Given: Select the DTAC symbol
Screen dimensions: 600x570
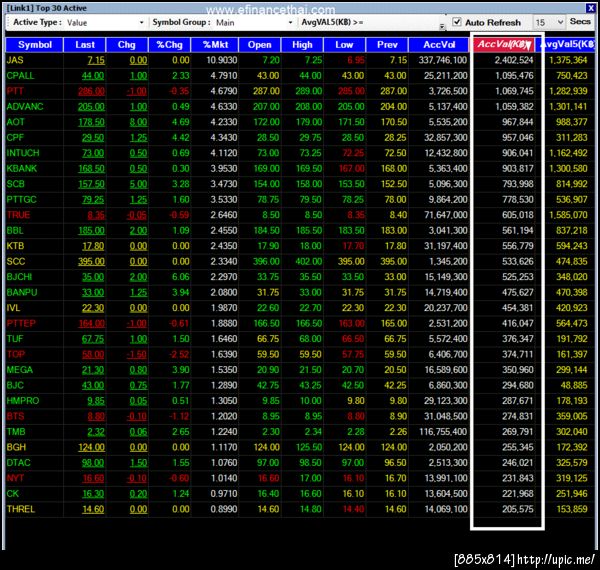Looking at the screenshot, I should click(x=18, y=463).
